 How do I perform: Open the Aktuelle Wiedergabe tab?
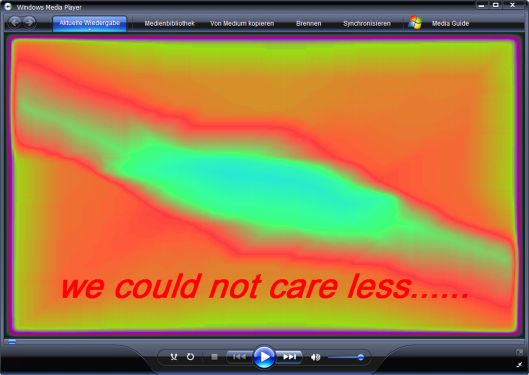tap(89, 23)
